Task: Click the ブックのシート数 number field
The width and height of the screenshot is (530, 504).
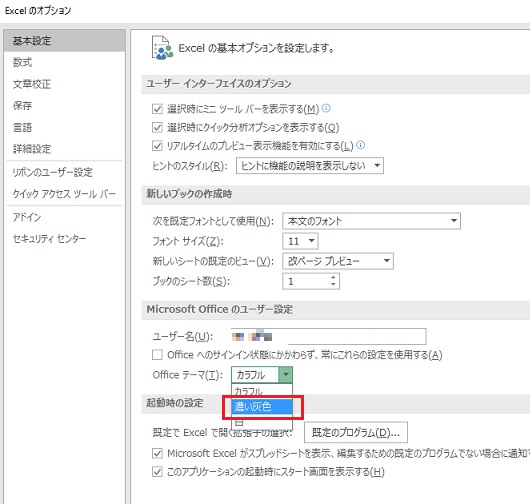Action: [x=306, y=281]
